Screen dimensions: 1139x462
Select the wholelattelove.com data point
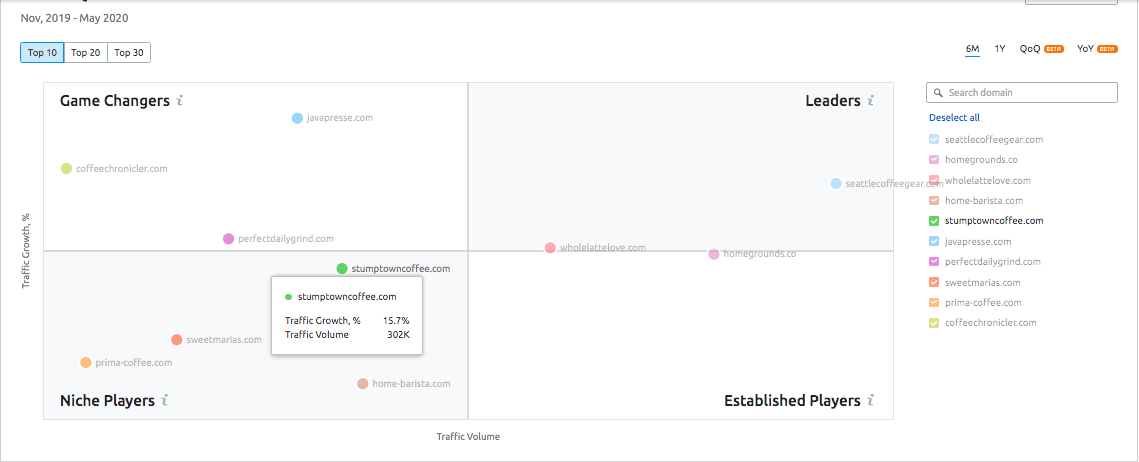550,248
